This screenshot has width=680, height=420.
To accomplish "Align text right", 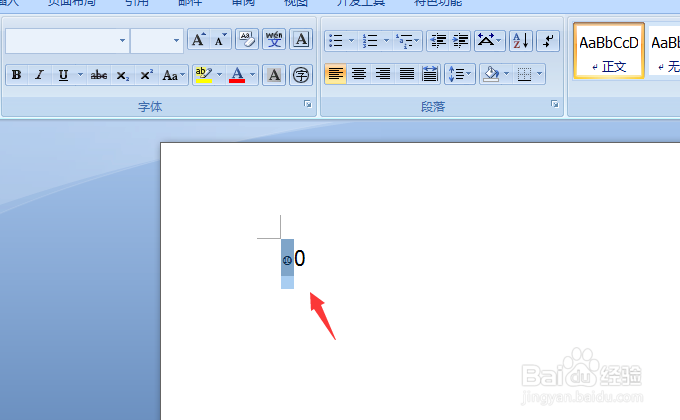I will pos(382,74).
